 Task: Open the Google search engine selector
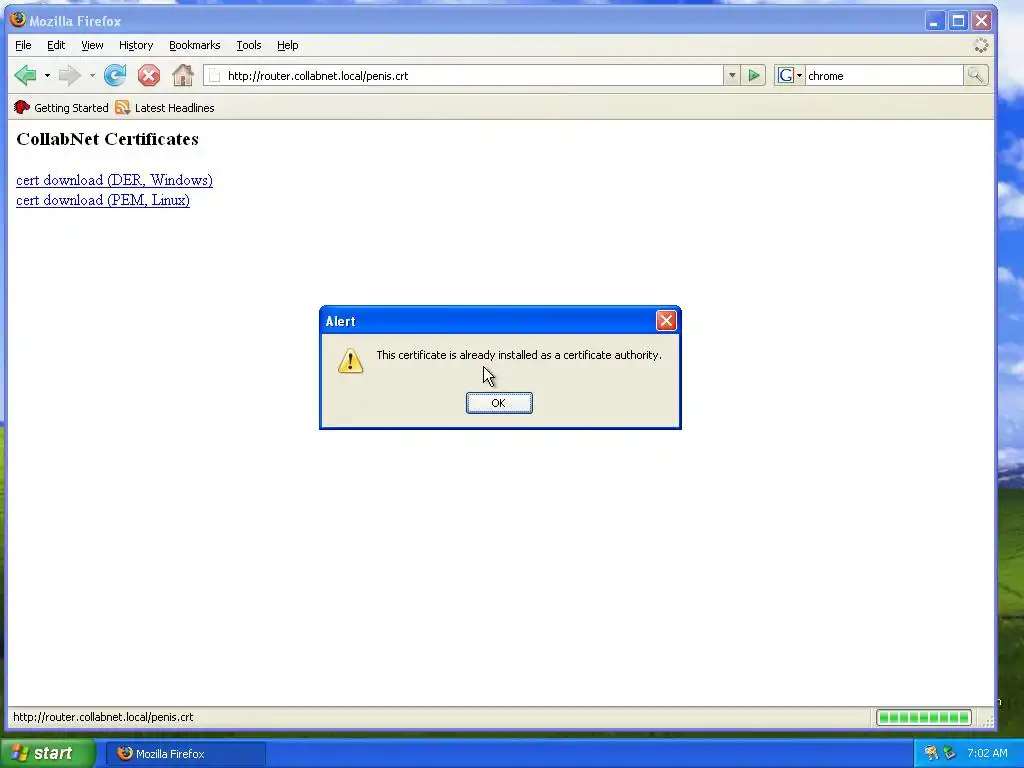pos(790,76)
